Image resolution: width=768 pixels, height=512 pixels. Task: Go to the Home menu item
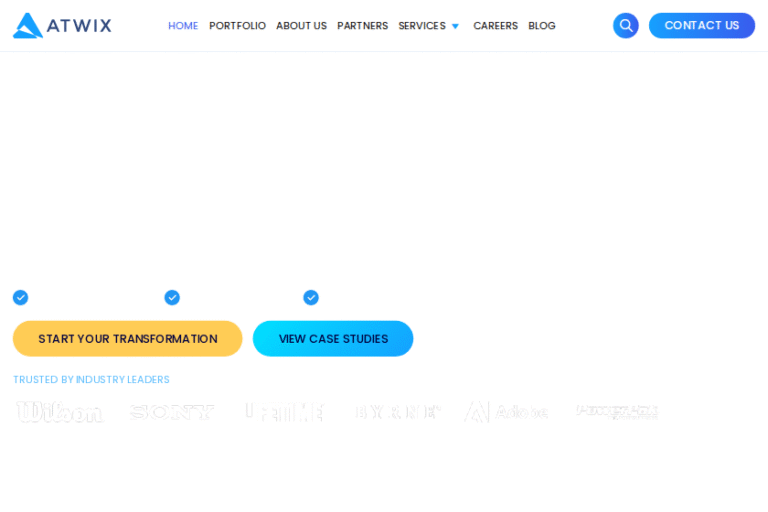[183, 26]
